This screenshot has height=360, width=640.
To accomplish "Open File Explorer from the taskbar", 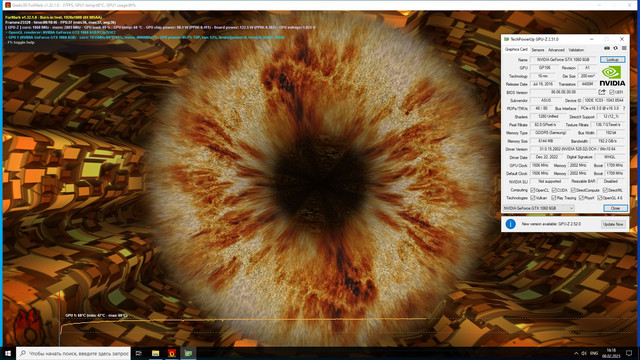I will (x=155, y=353).
